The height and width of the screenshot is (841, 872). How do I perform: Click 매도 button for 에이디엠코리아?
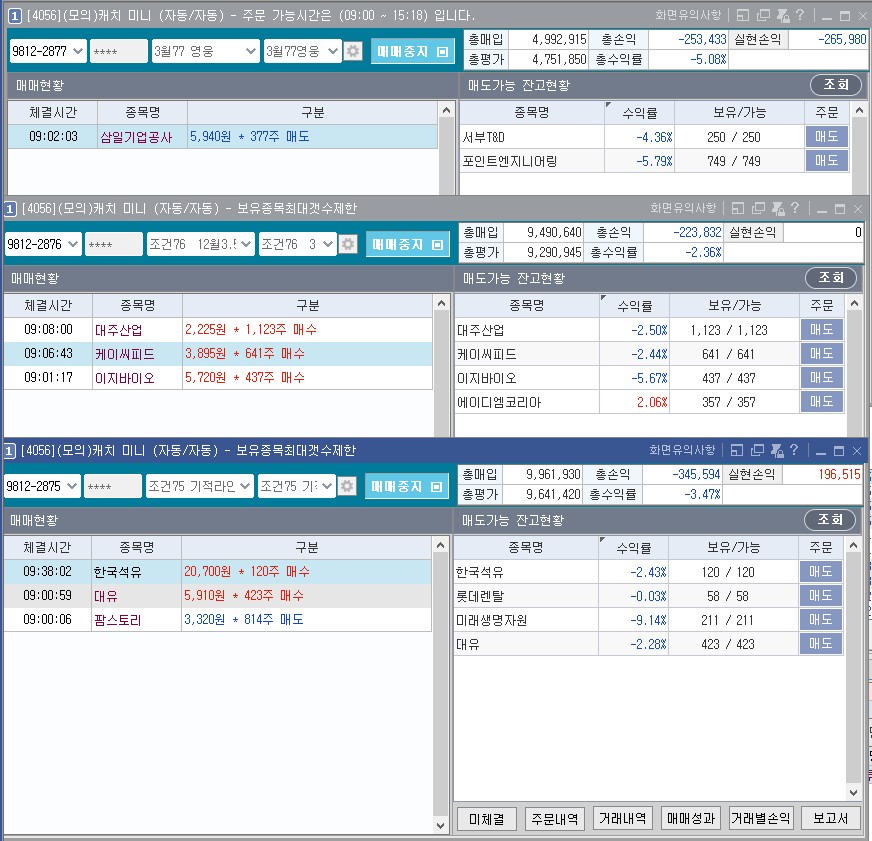pyautogui.click(x=822, y=402)
